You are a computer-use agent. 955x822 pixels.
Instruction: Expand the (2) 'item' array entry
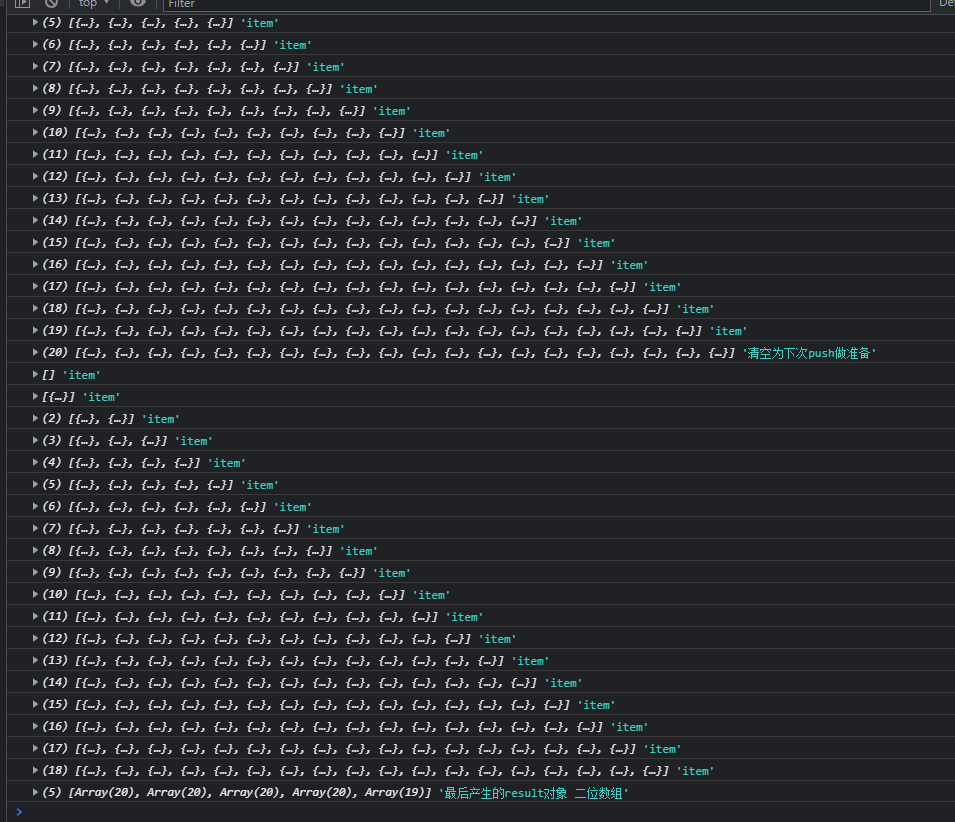(x=35, y=418)
